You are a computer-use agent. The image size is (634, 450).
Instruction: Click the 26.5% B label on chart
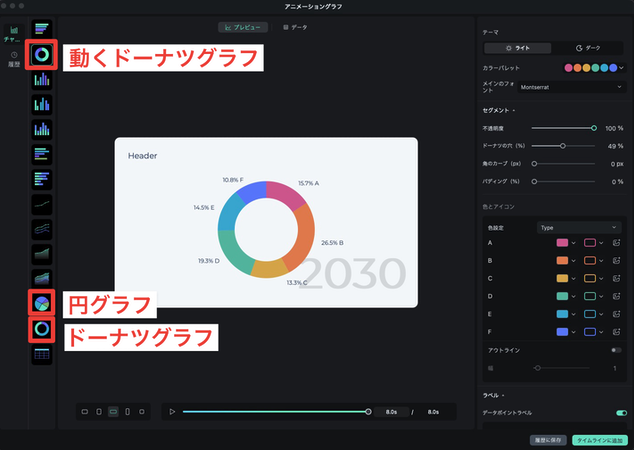(332, 243)
